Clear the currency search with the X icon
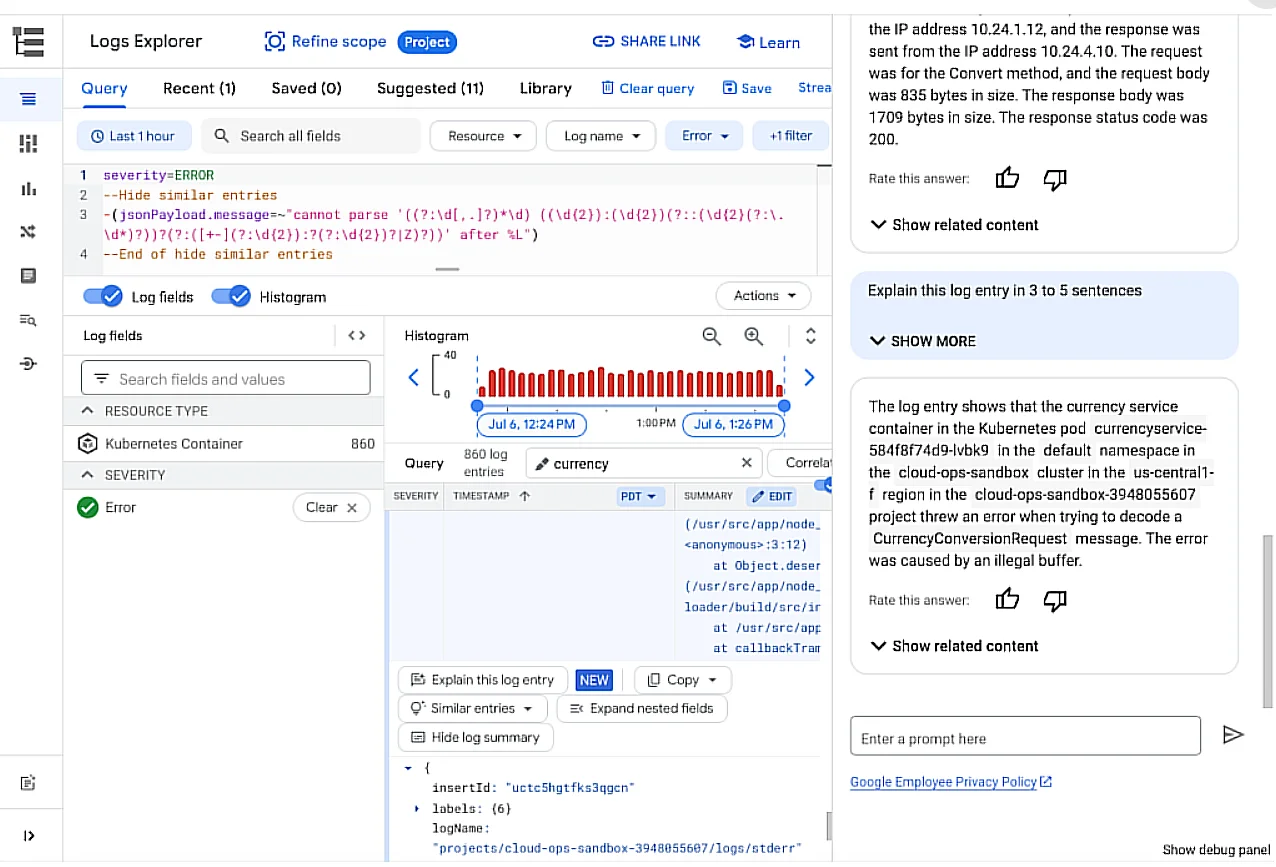Screen dimensions: 1276x867 click(x=746, y=463)
